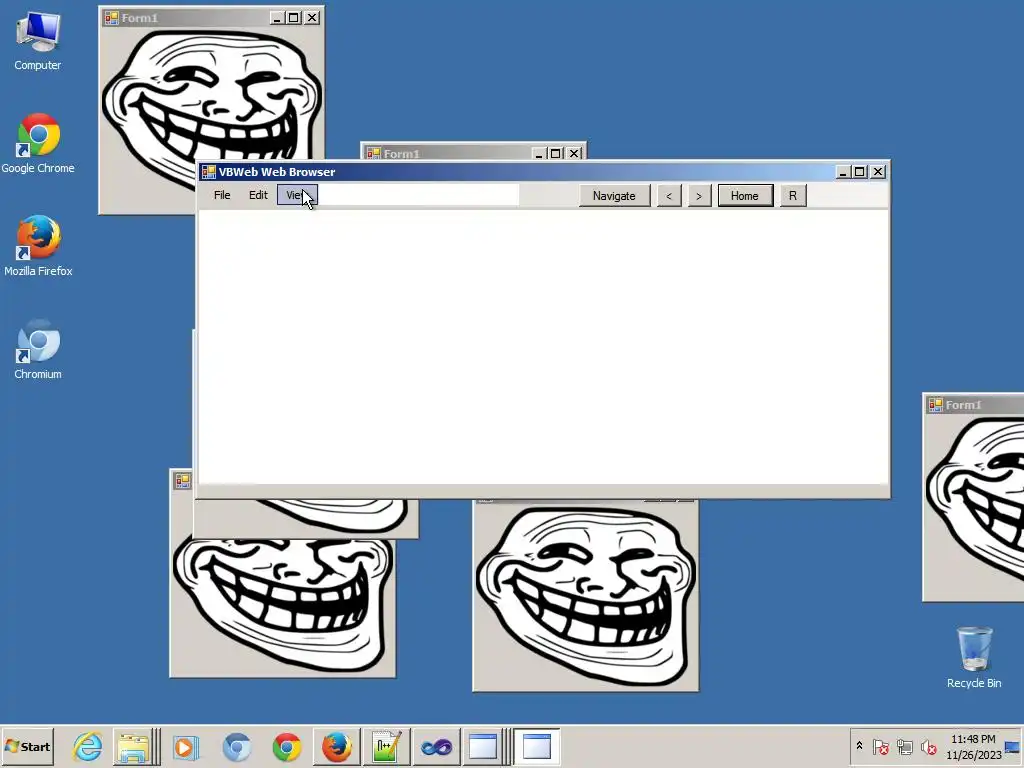Open Windows Explorer from the taskbar

point(133,746)
